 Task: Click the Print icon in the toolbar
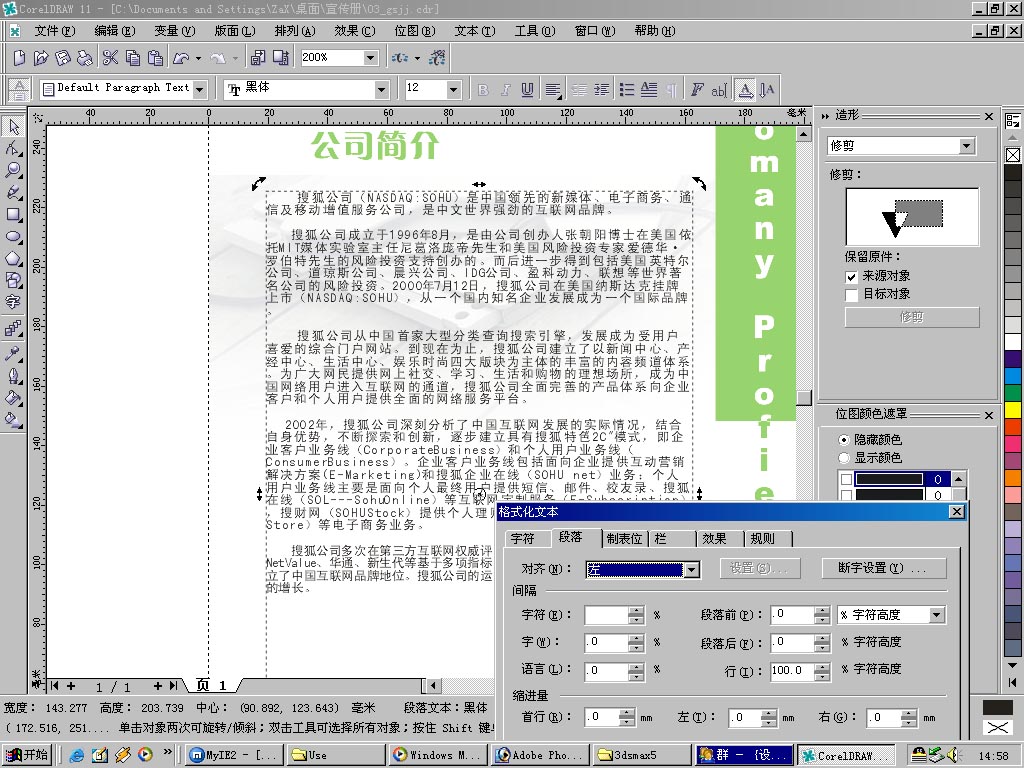click(x=85, y=58)
